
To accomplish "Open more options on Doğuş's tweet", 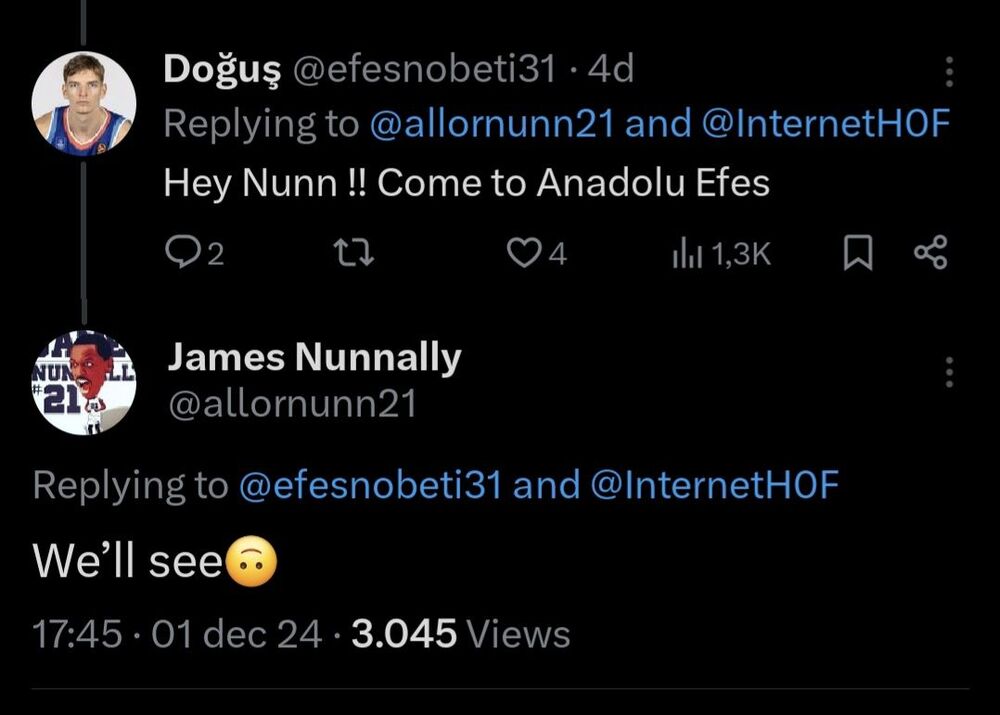I will tap(949, 71).
